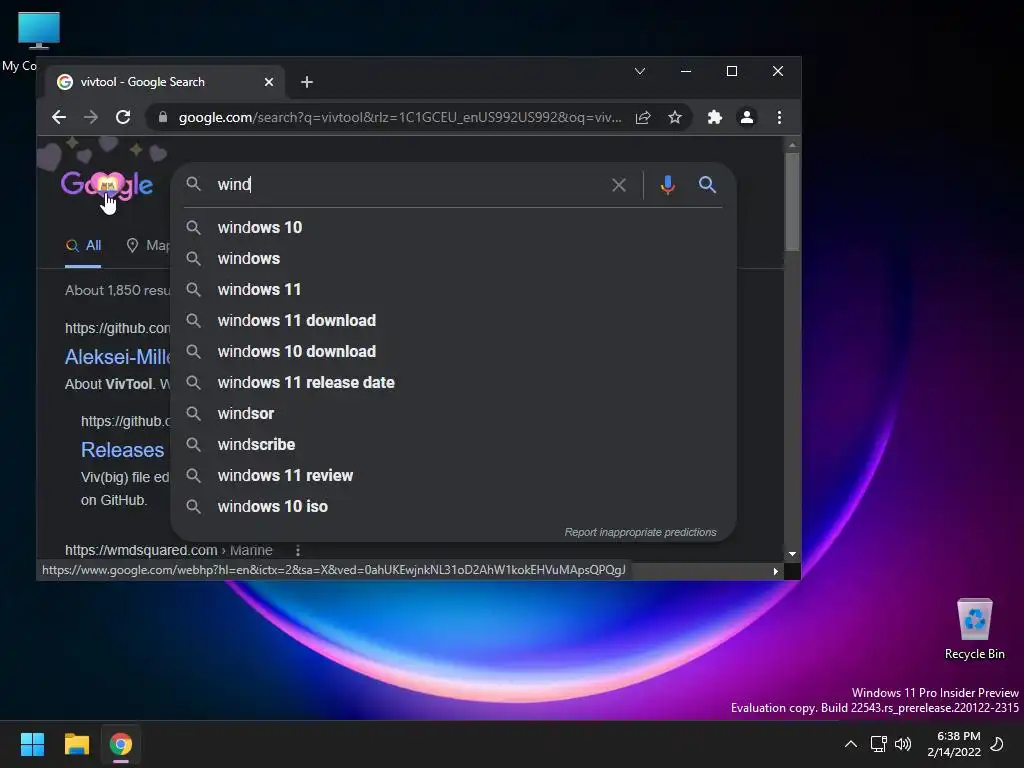Select 'windows 11 release date' suggestion
The height and width of the screenshot is (768, 1024).
tap(453, 383)
